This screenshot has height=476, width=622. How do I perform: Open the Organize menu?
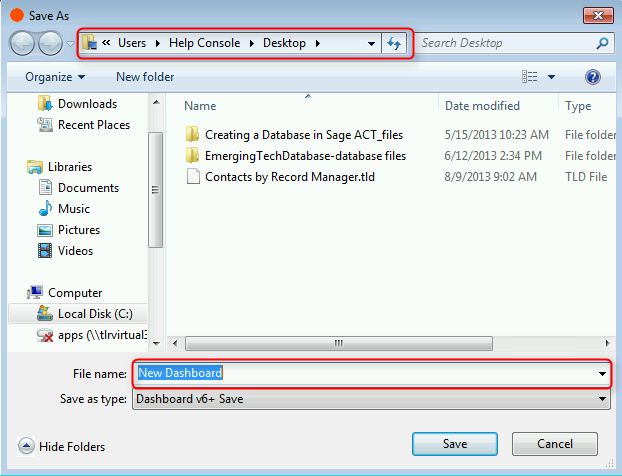click(x=55, y=77)
